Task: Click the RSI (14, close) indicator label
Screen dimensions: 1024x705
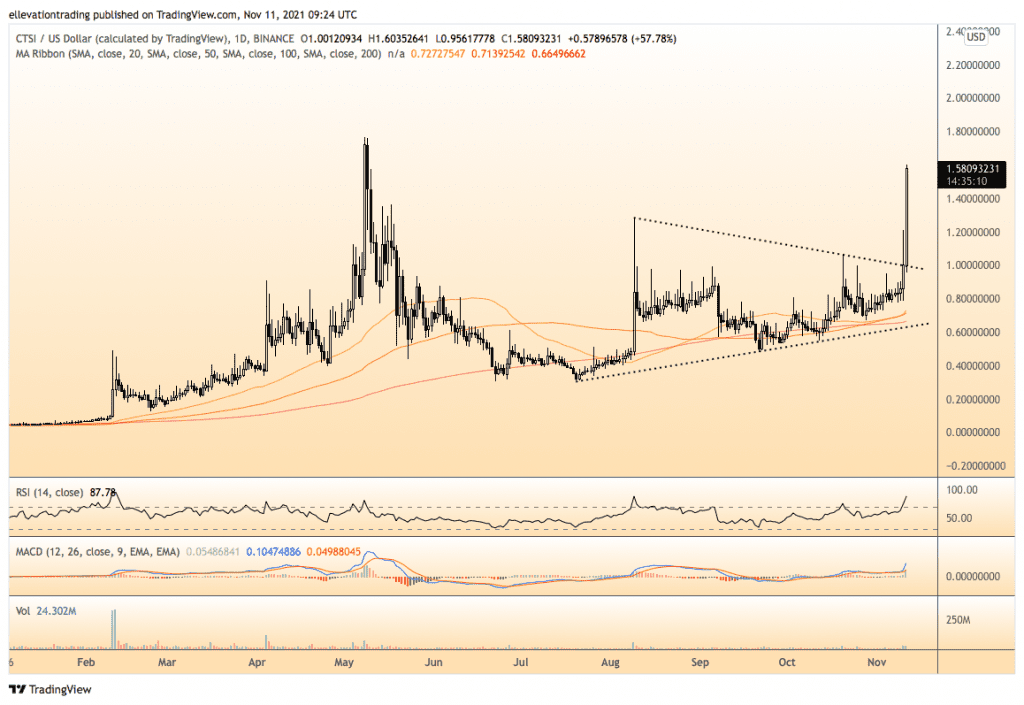Action: pyautogui.click(x=49, y=493)
